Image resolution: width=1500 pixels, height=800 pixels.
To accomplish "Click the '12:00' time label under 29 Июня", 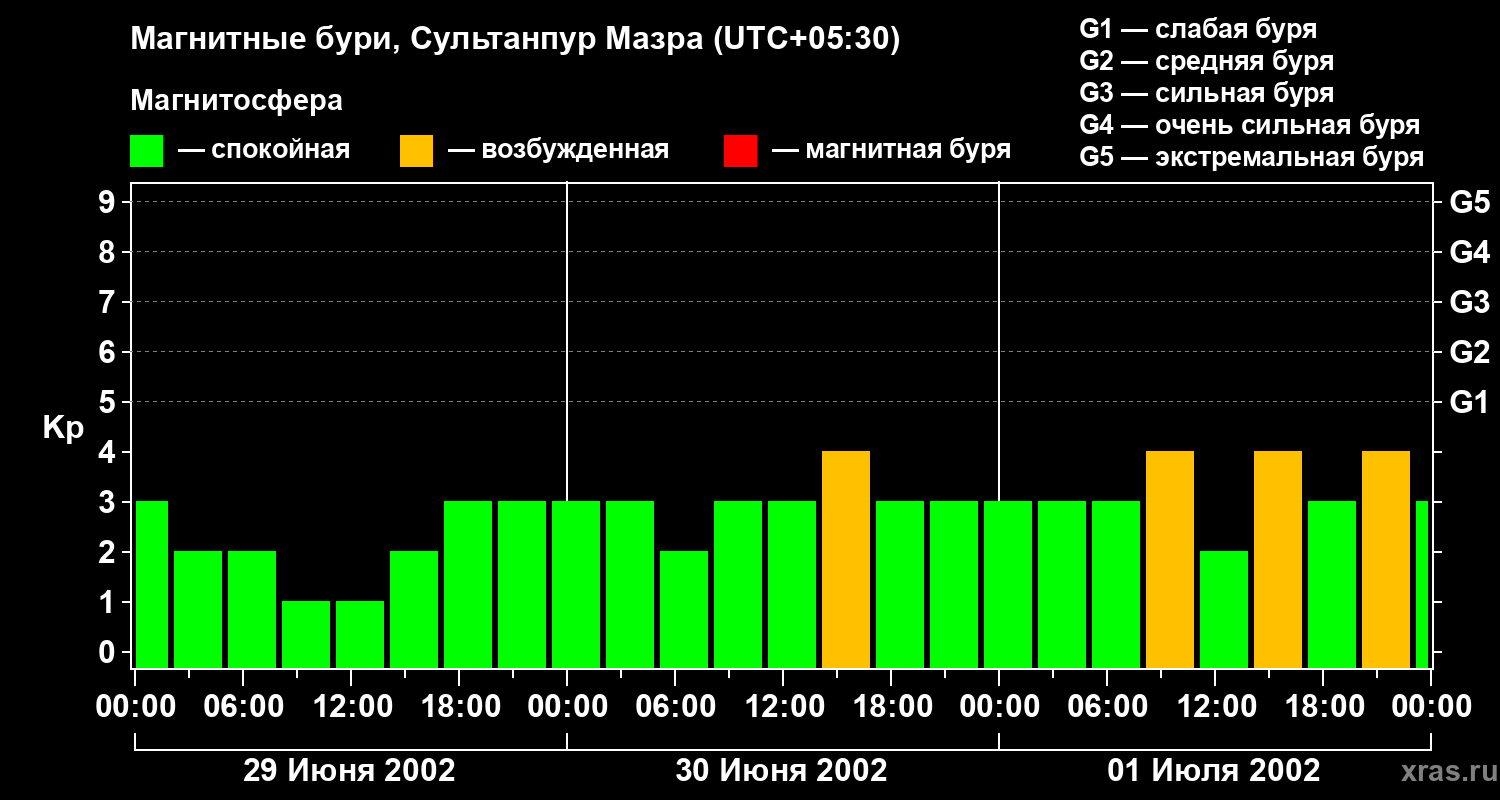I will (351, 707).
